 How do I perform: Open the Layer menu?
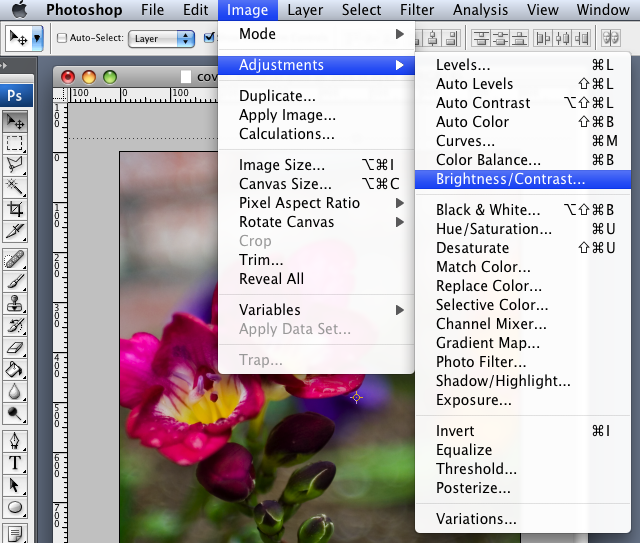(305, 10)
